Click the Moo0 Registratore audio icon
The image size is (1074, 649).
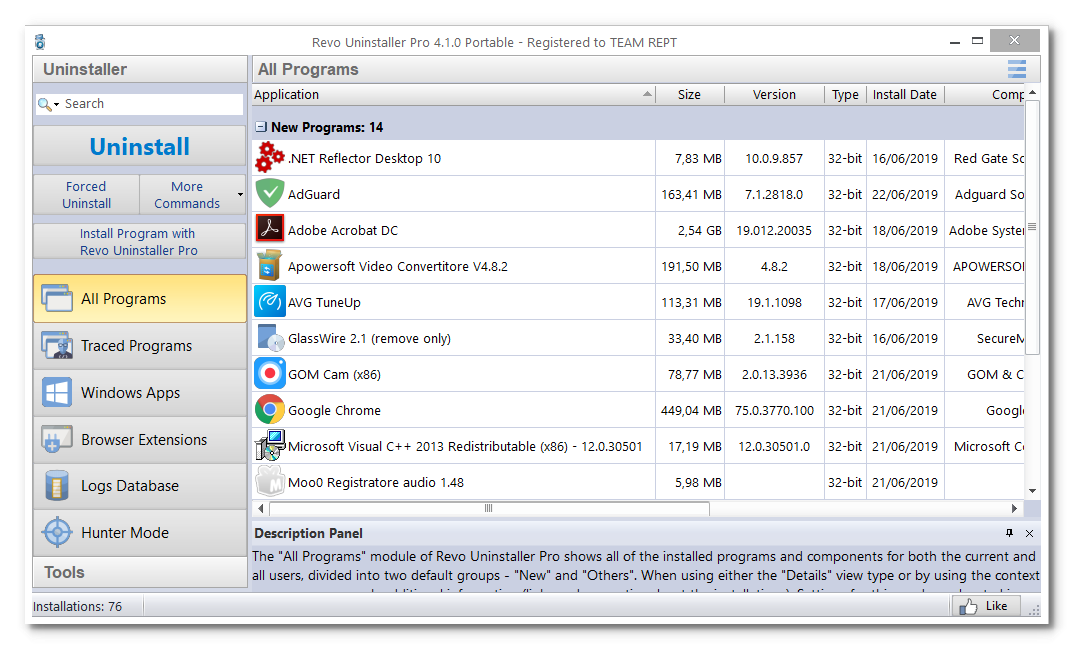pos(269,481)
